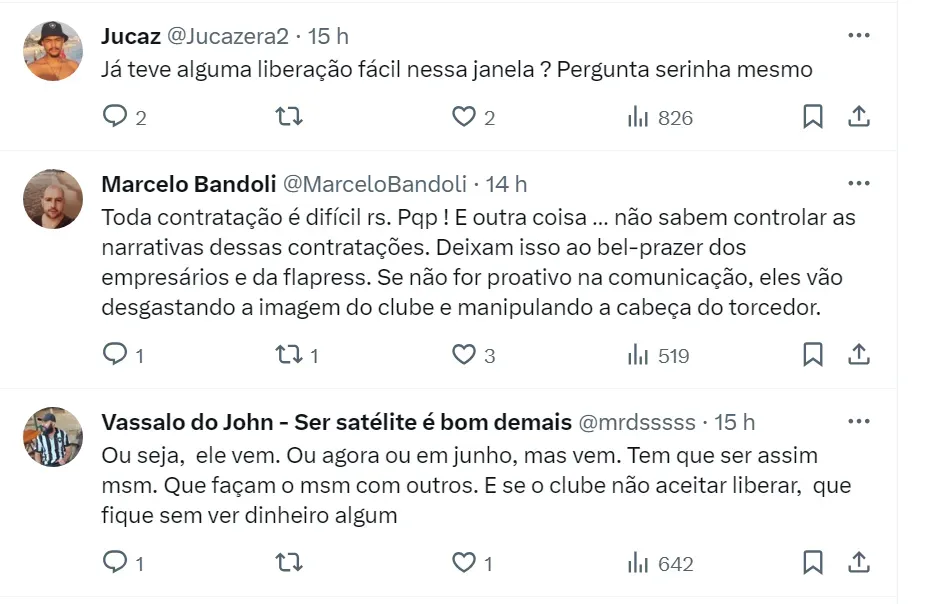The image size is (932, 604).
Task: Open more menu on Vassalo do John's tweet
Action: coord(858,422)
